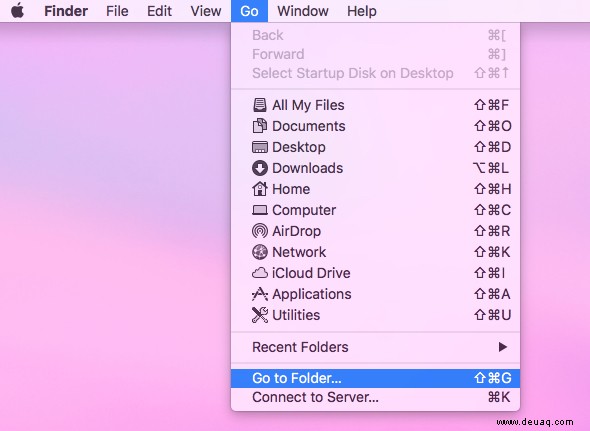This screenshot has width=590, height=431.
Task: Click Select Startup Disk on Desktop
Action: [x=376, y=73]
